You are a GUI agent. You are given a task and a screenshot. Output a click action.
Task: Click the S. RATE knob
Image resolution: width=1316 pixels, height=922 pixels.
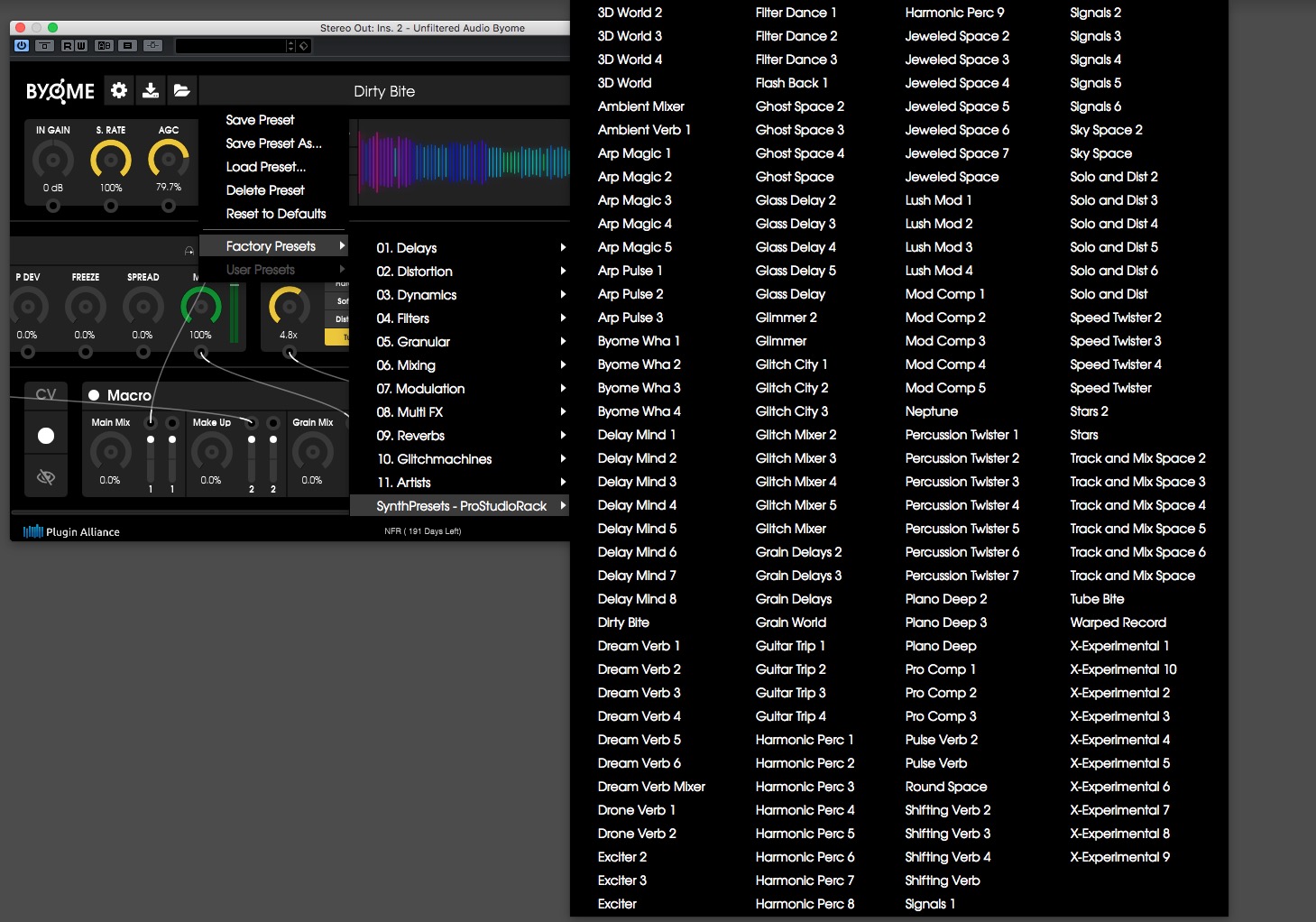click(111, 161)
